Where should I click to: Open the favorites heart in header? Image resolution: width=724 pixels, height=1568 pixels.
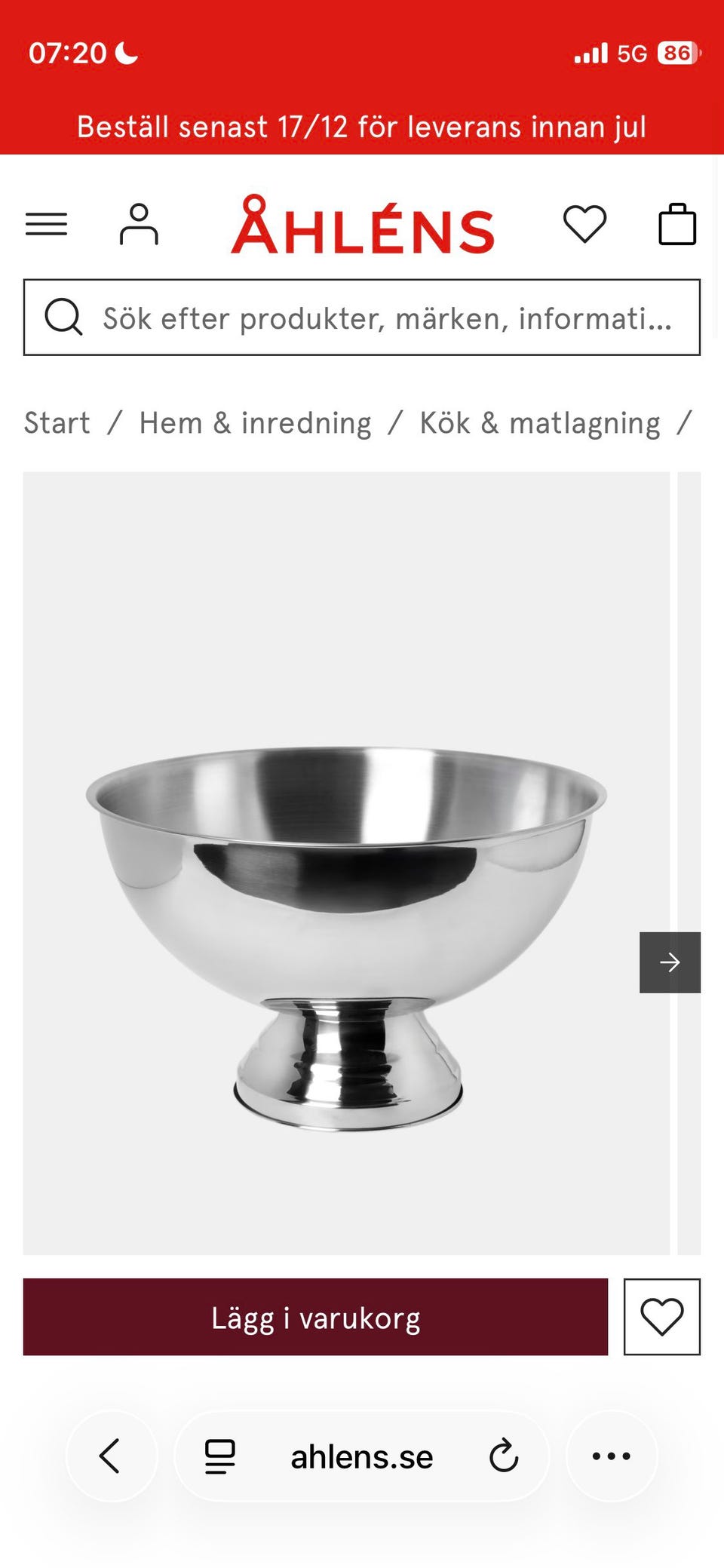click(x=584, y=224)
